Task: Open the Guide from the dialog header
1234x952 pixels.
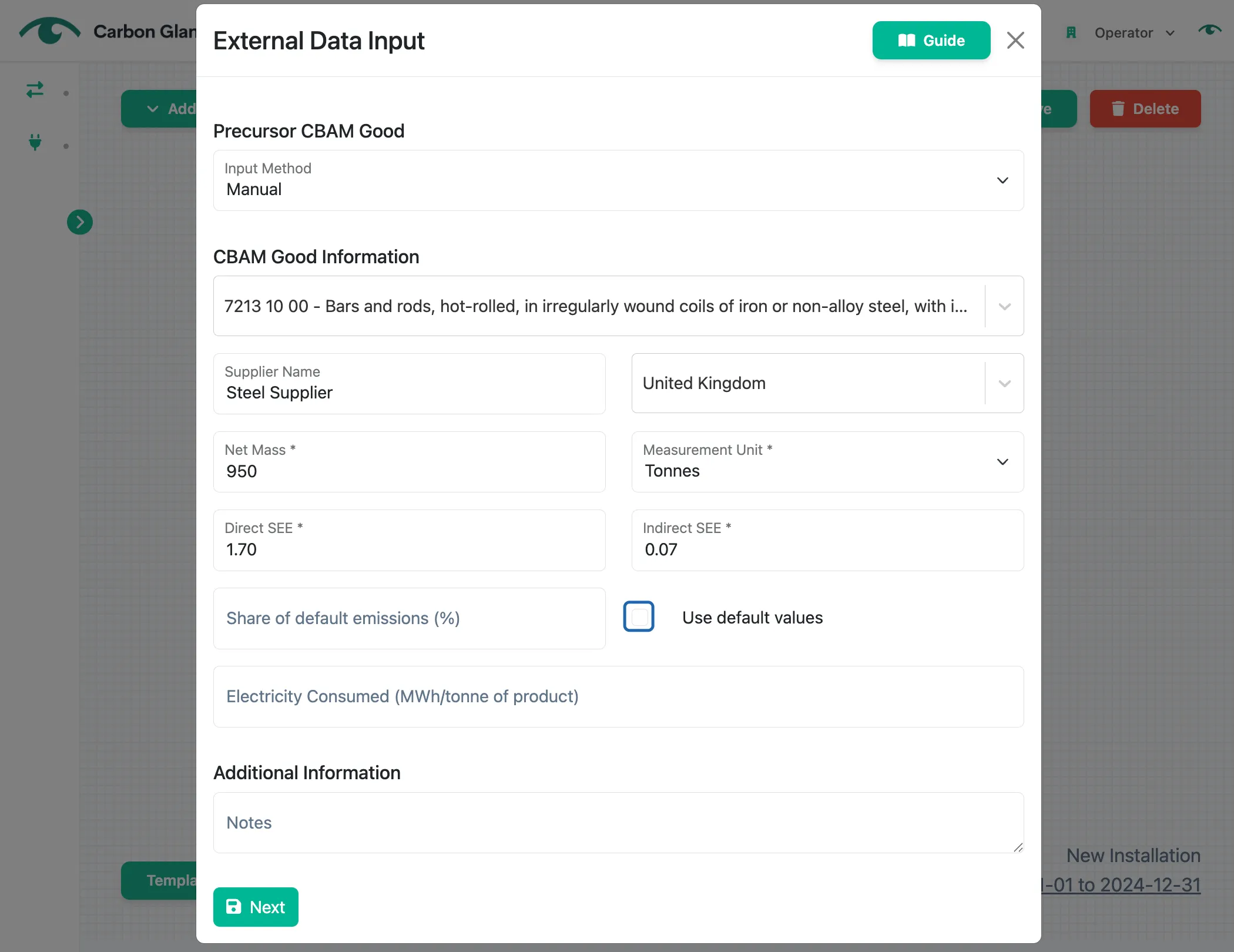Action: (x=931, y=41)
